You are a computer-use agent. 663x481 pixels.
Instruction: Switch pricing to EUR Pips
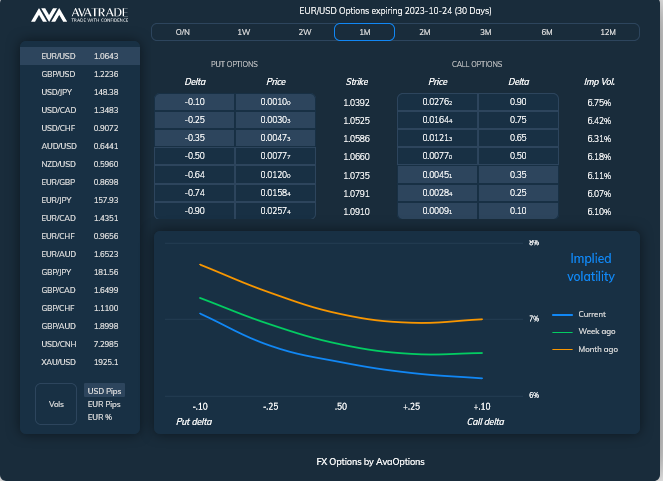(x=104, y=404)
